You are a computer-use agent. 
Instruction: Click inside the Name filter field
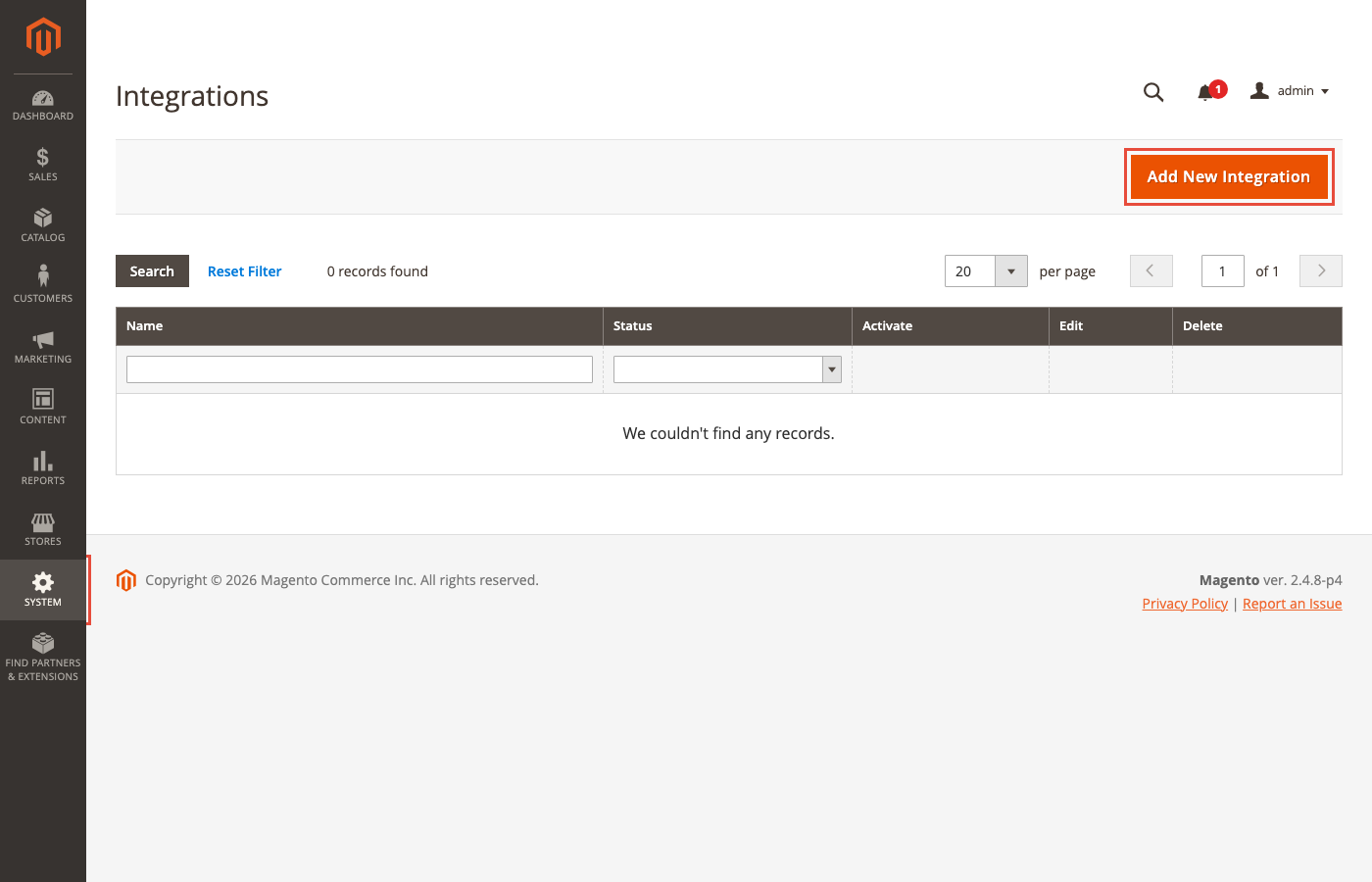(x=359, y=368)
